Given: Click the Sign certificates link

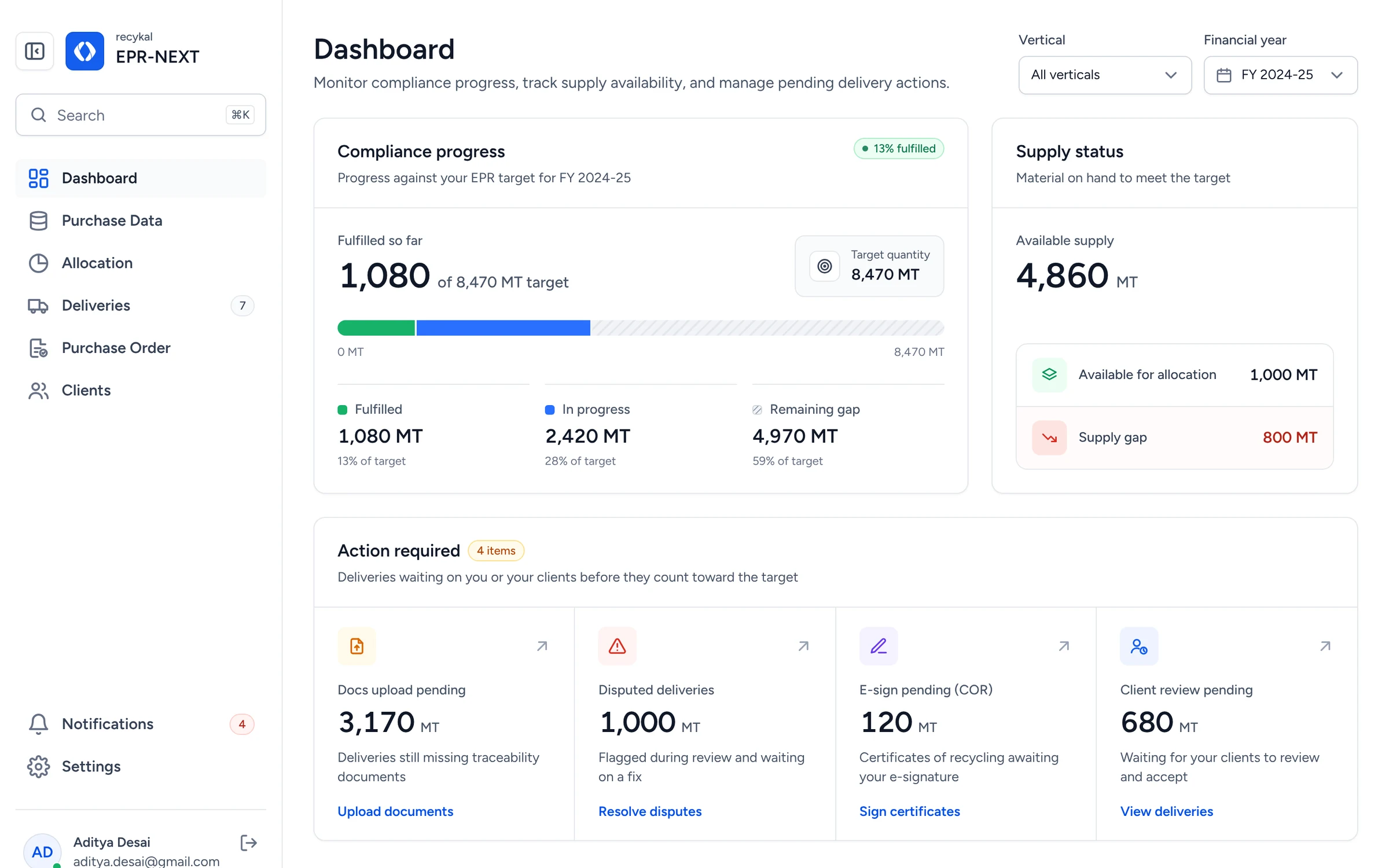Looking at the screenshot, I should 909,811.
